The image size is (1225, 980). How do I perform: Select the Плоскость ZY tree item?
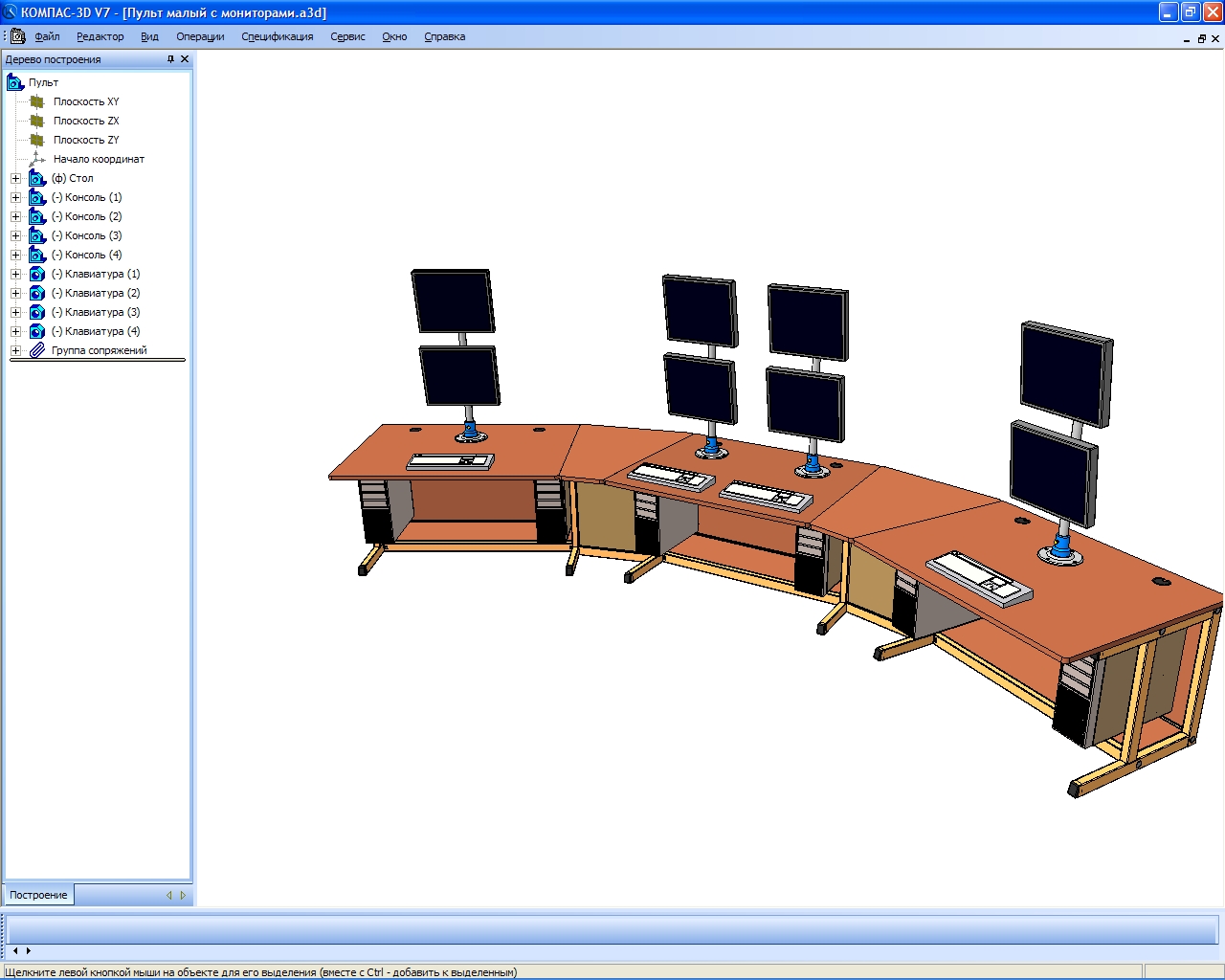86,140
